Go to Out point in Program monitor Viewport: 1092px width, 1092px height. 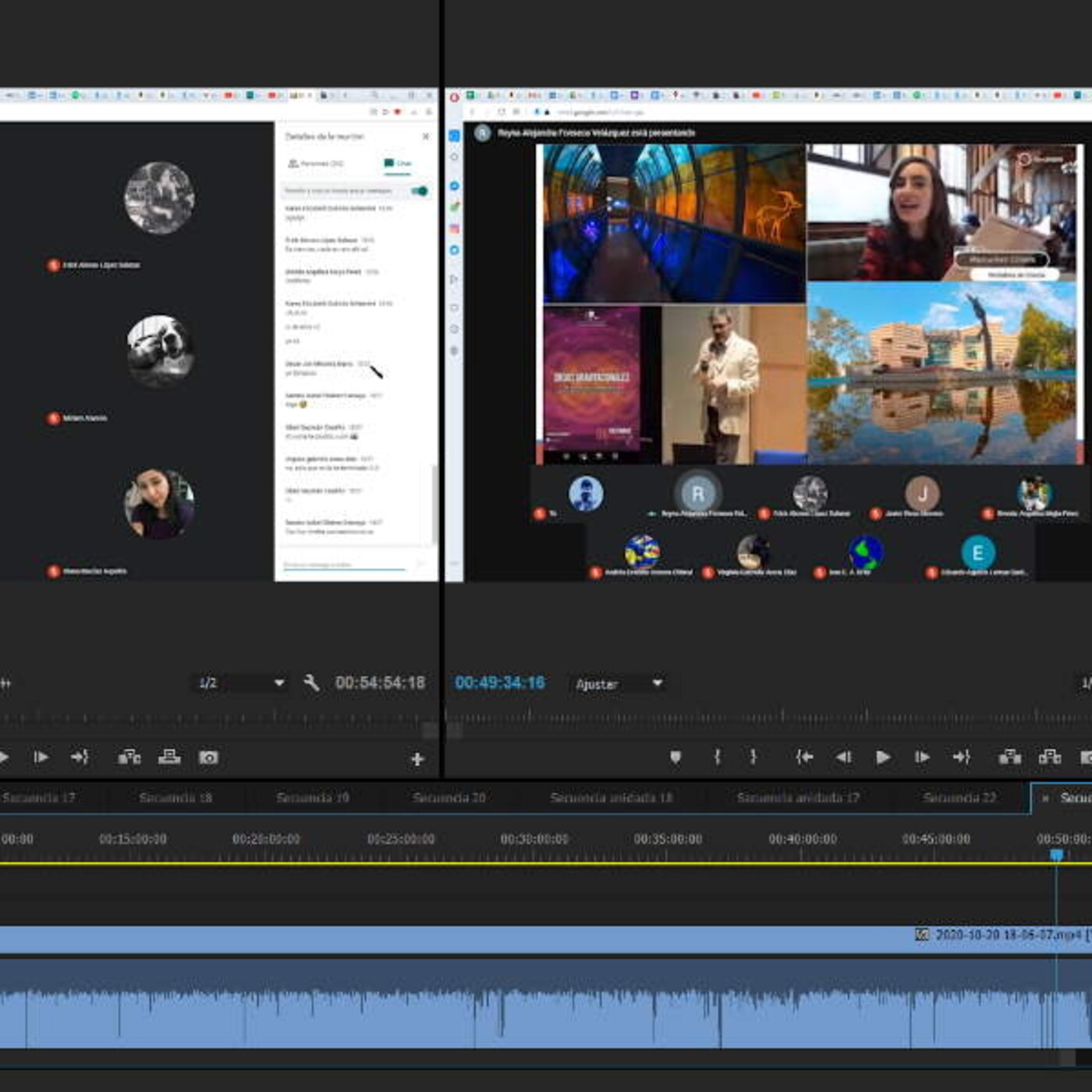click(961, 757)
